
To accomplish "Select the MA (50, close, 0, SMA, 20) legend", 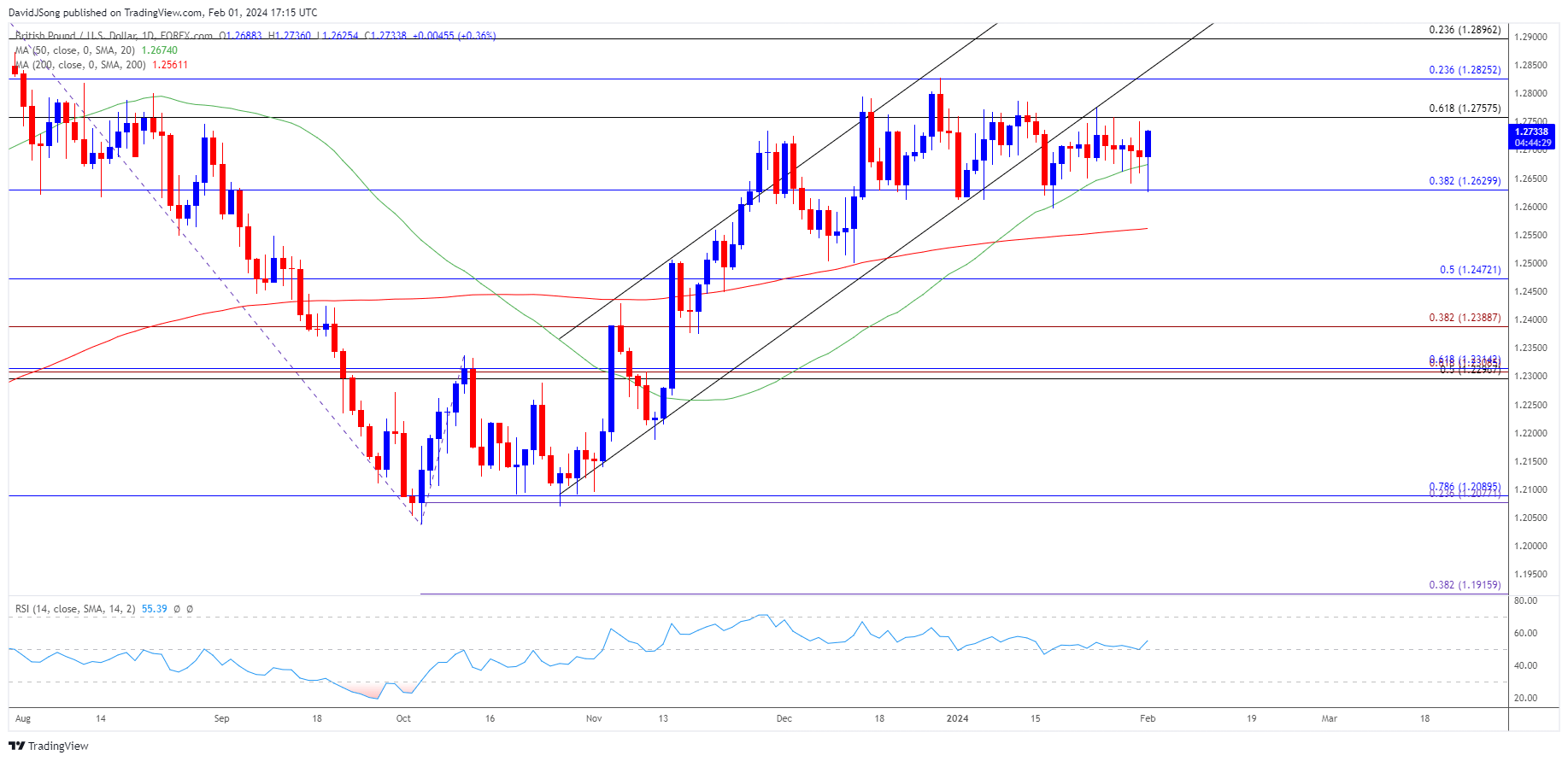I will pyautogui.click(x=74, y=50).
